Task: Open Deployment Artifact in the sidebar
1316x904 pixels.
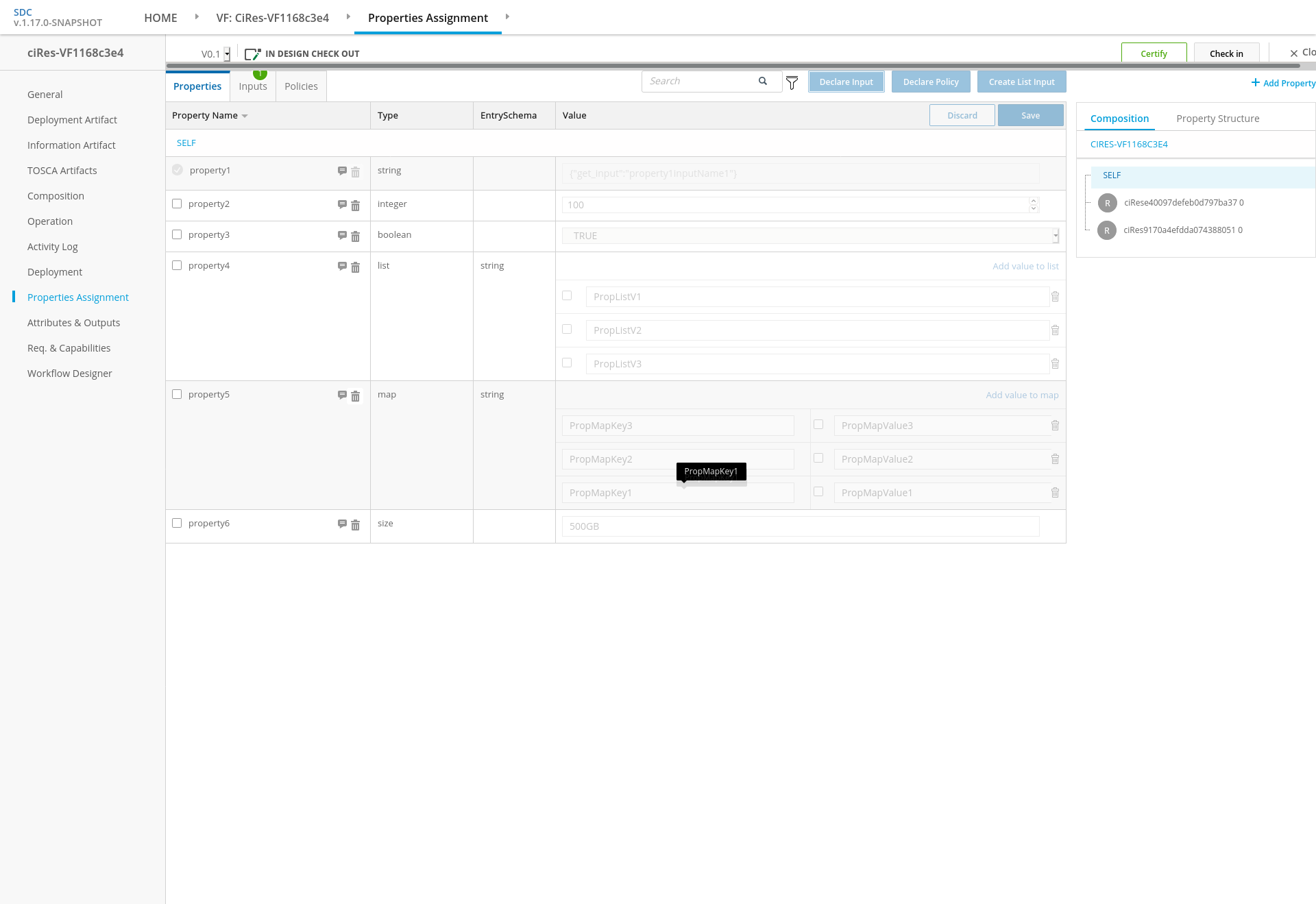Action: click(72, 120)
